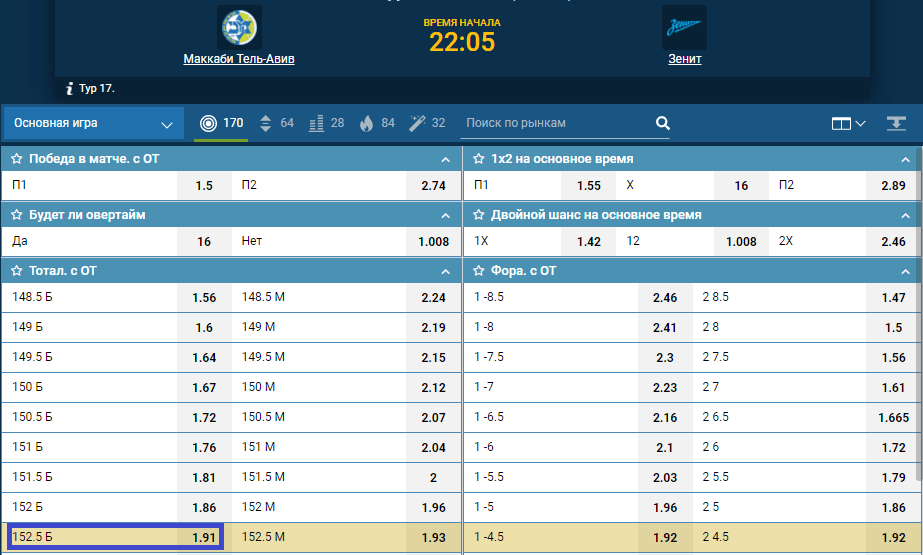Favorite the 1x2 на основное время market

[479, 159]
